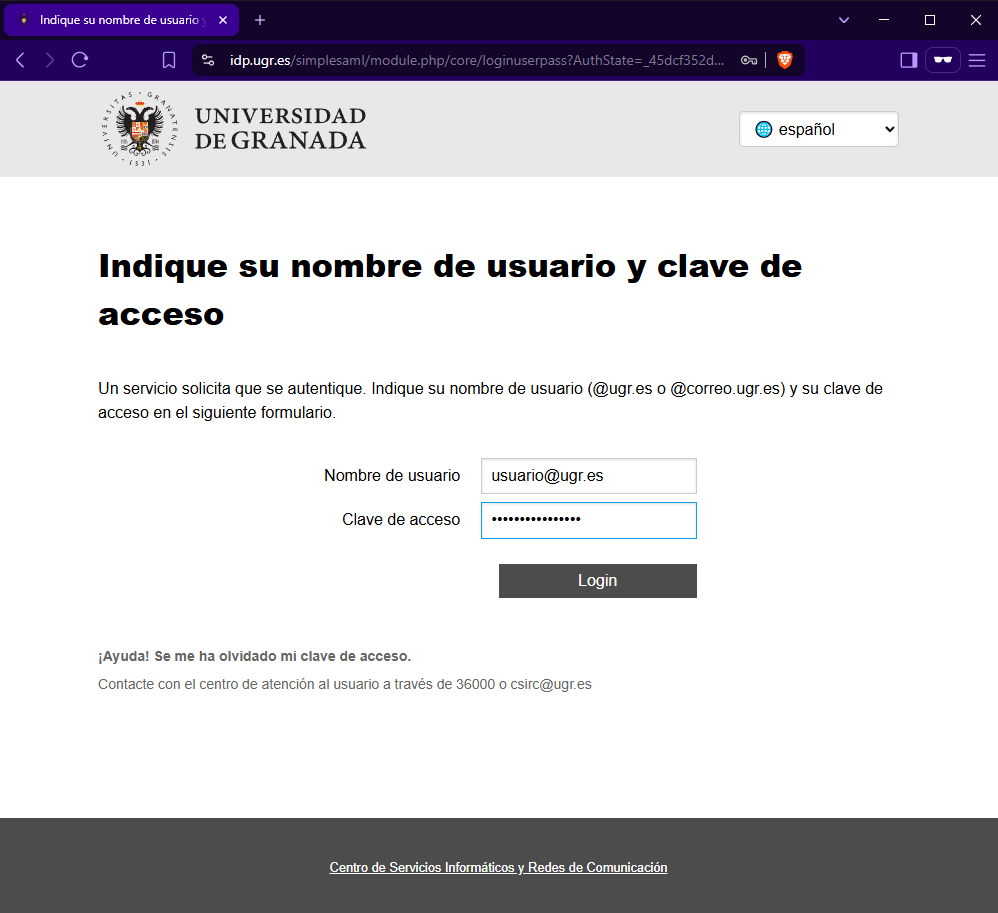Select the 'Indique su nombre de usuario' tab

click(x=121, y=20)
